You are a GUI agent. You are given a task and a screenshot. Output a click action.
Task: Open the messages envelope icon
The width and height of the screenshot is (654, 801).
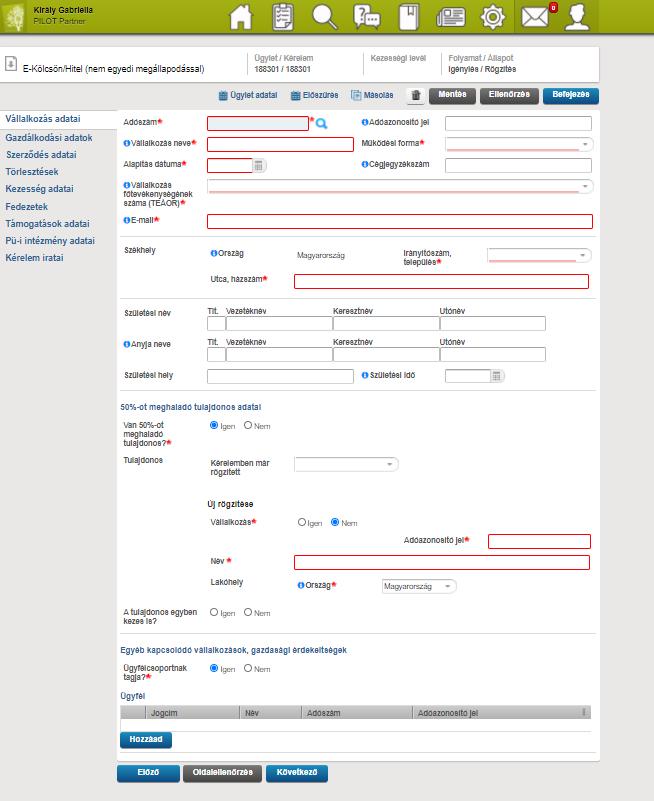tap(535, 17)
